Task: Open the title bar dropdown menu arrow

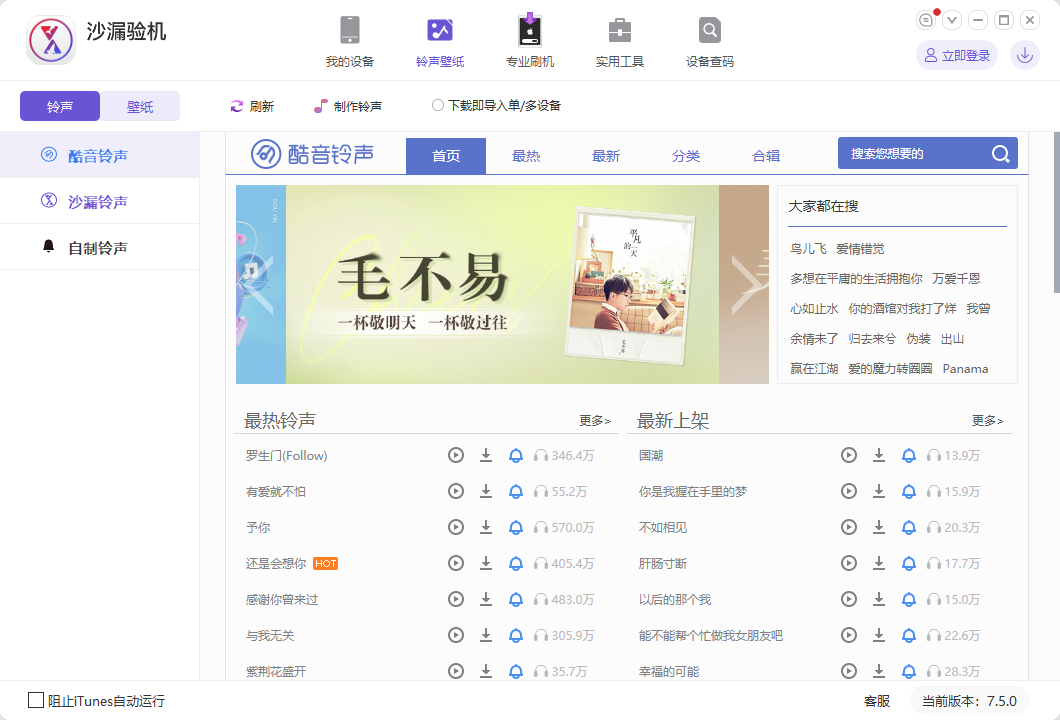Action: coord(952,20)
